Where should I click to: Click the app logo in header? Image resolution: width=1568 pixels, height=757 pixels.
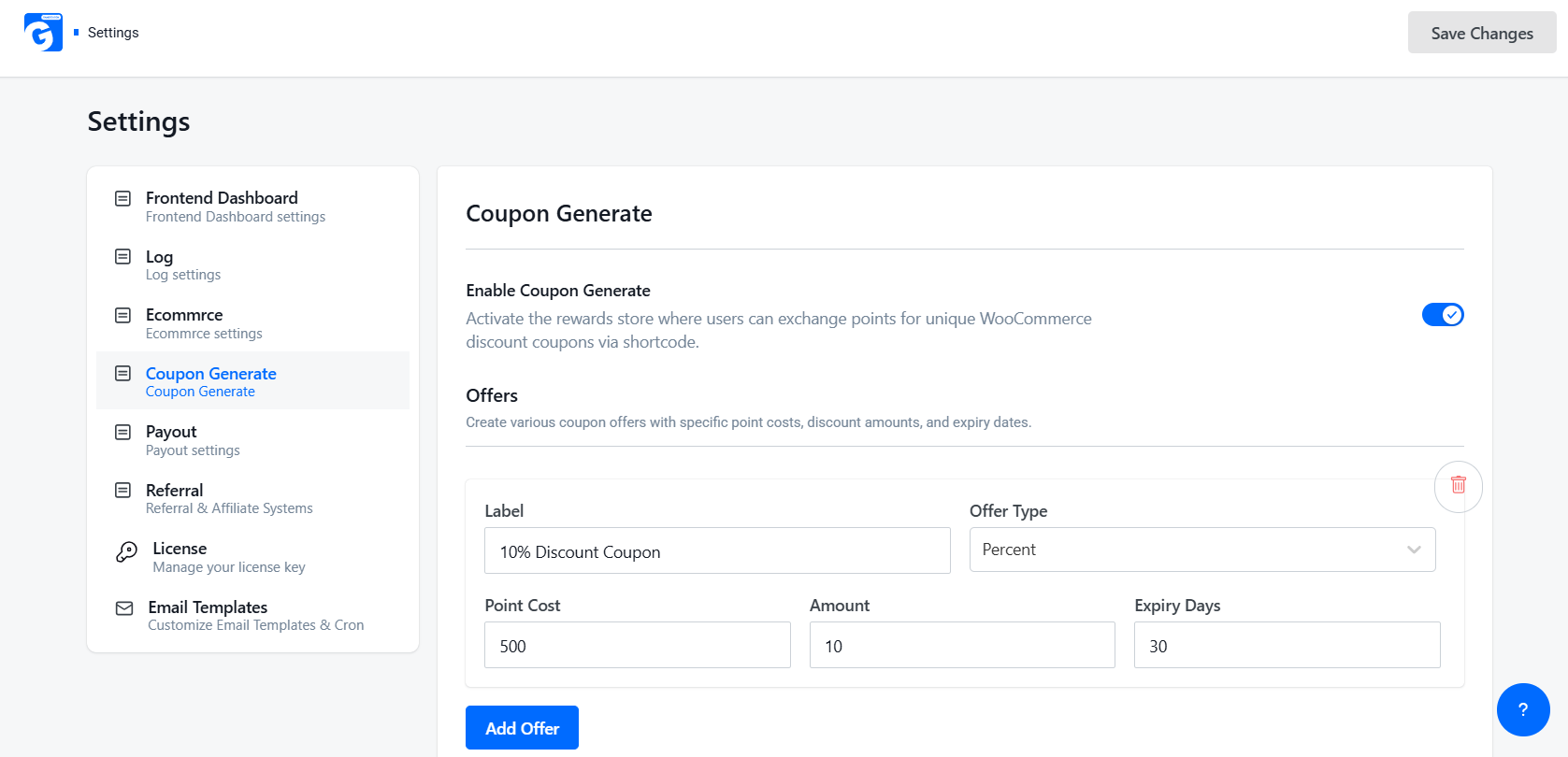coord(43,33)
